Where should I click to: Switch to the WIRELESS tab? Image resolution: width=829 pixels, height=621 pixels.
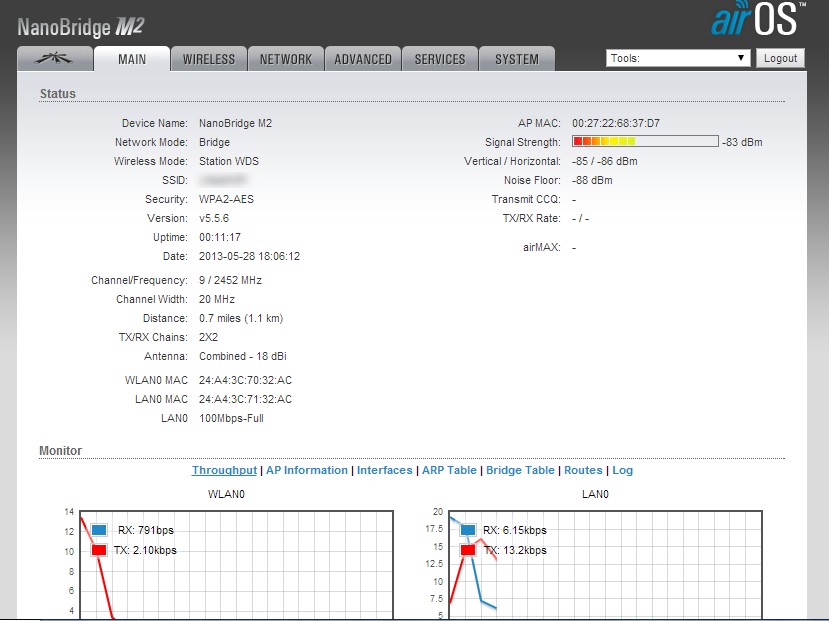coord(208,59)
